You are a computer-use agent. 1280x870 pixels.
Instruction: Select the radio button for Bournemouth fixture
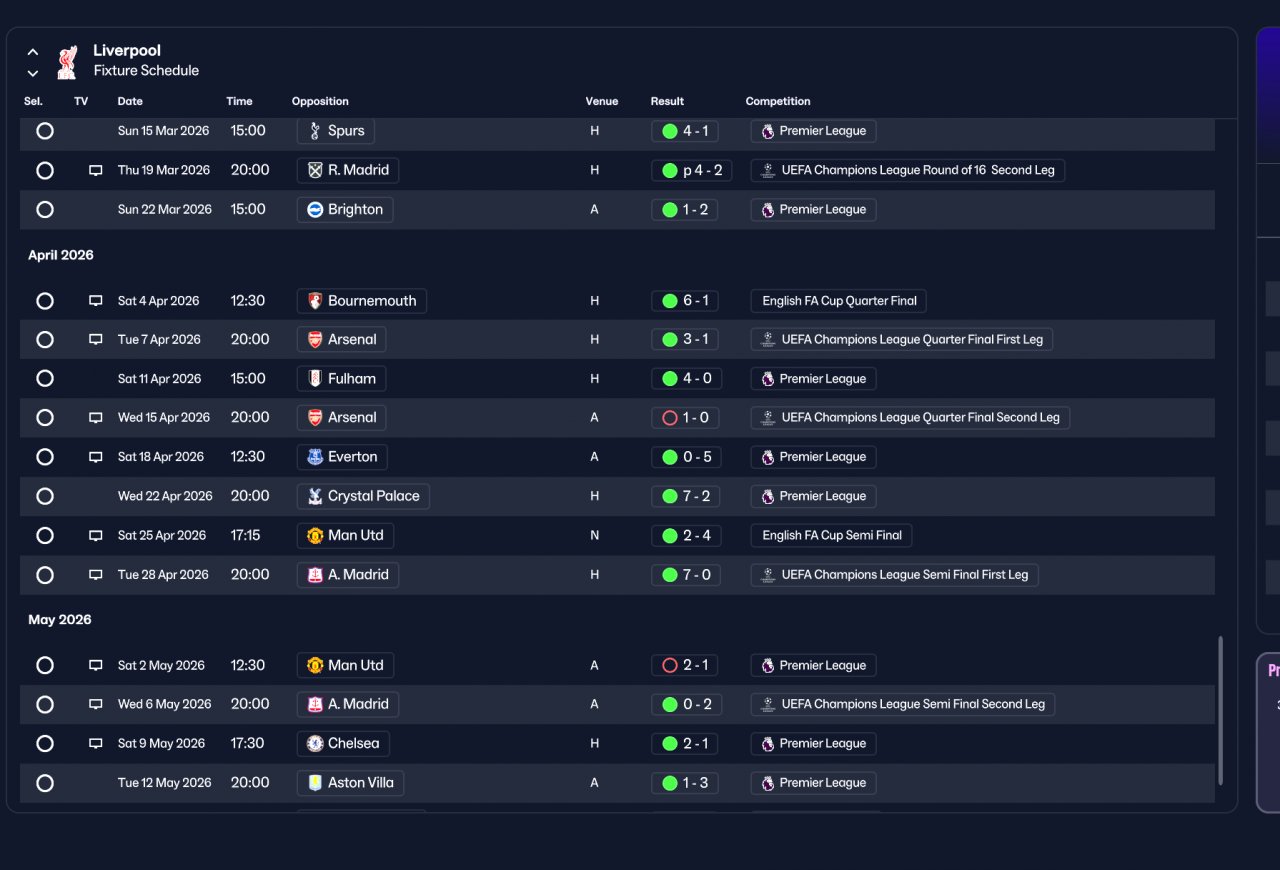tap(45, 301)
